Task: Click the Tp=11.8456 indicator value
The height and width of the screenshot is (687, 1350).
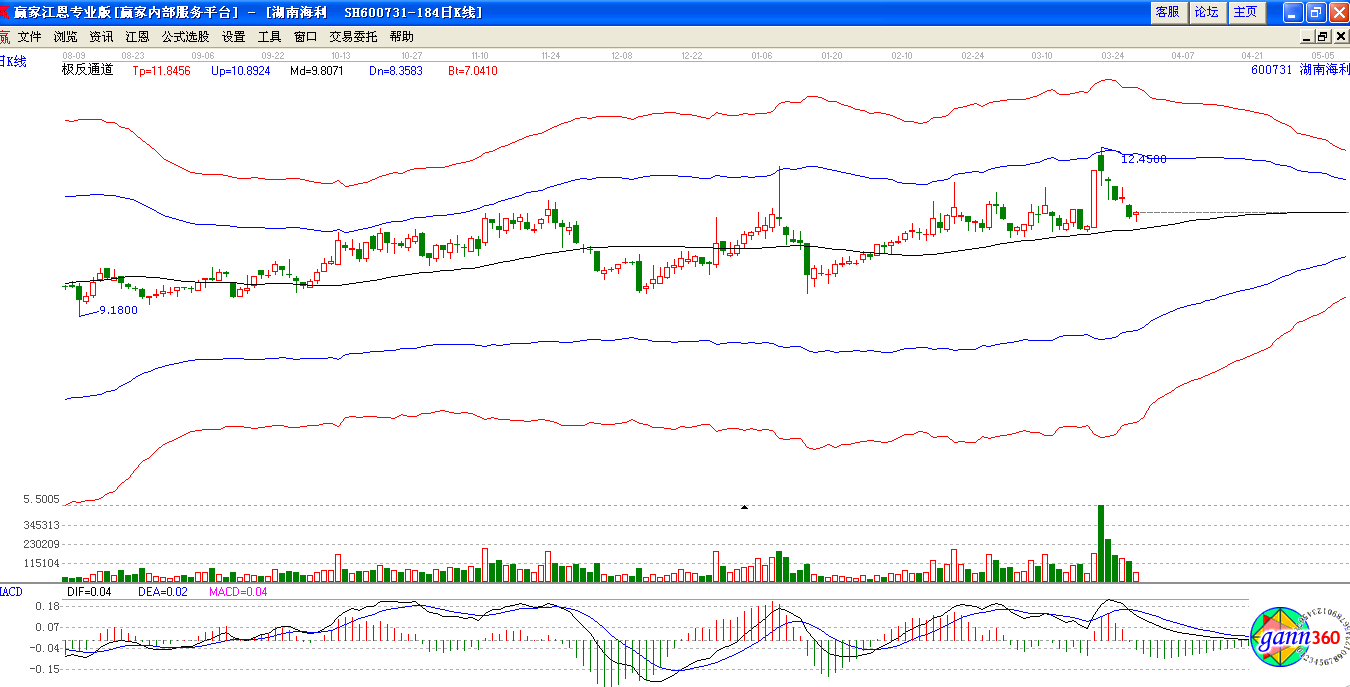Action: pos(161,71)
